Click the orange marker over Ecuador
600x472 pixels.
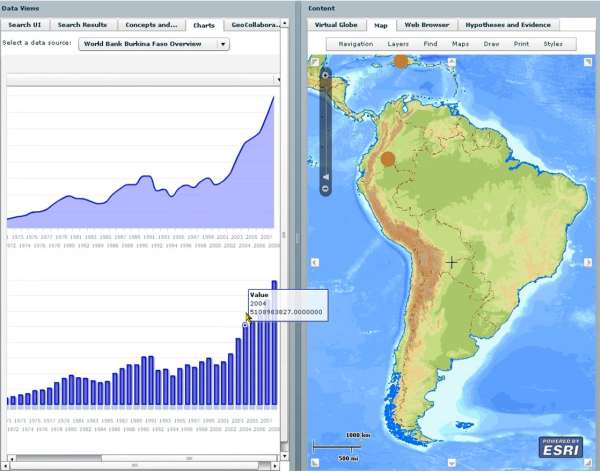[388, 158]
